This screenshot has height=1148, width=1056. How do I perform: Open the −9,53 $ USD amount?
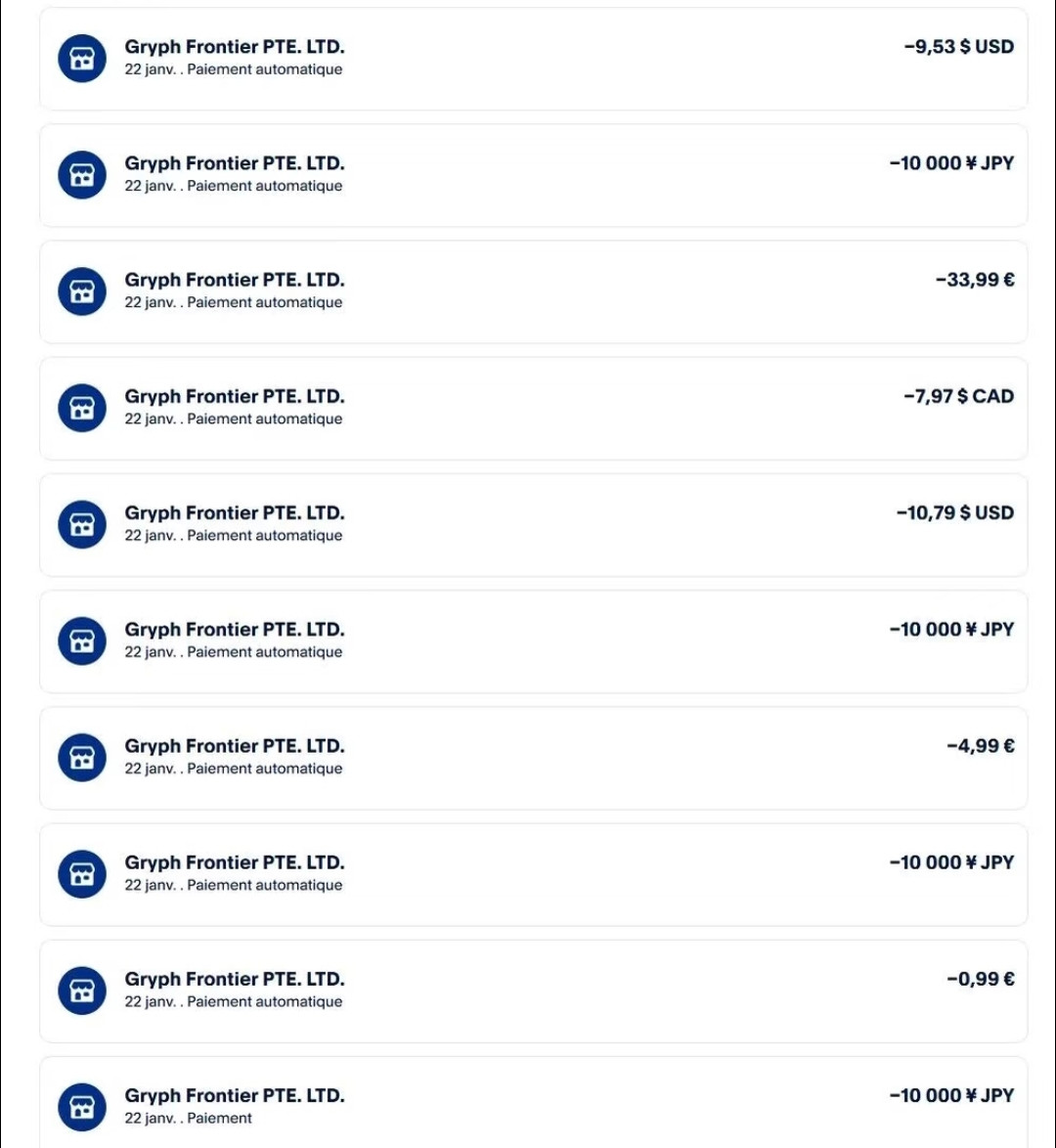point(958,47)
